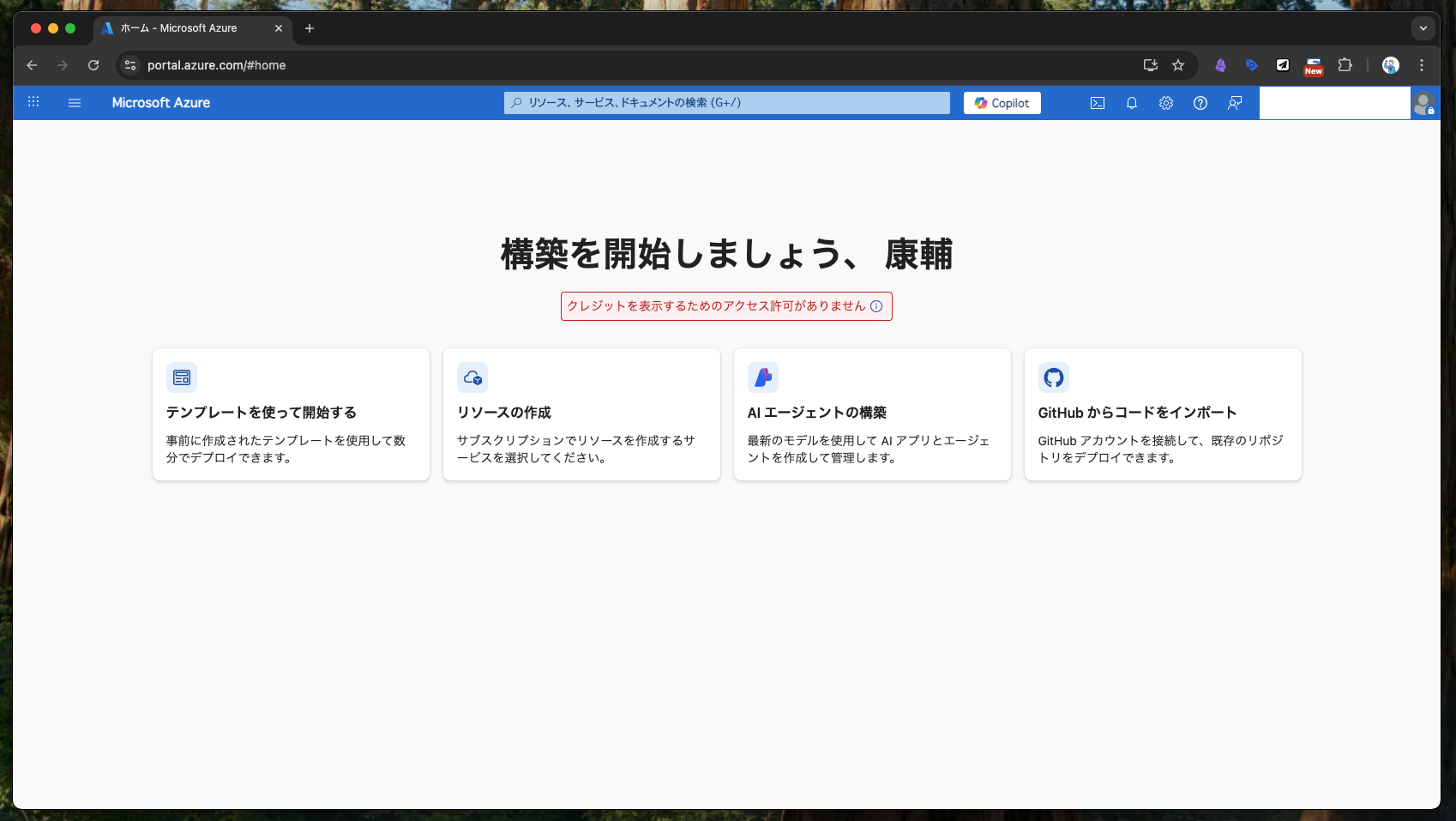This screenshot has height=821, width=1456.
Task: Focus the resource search box
Action: (726, 103)
